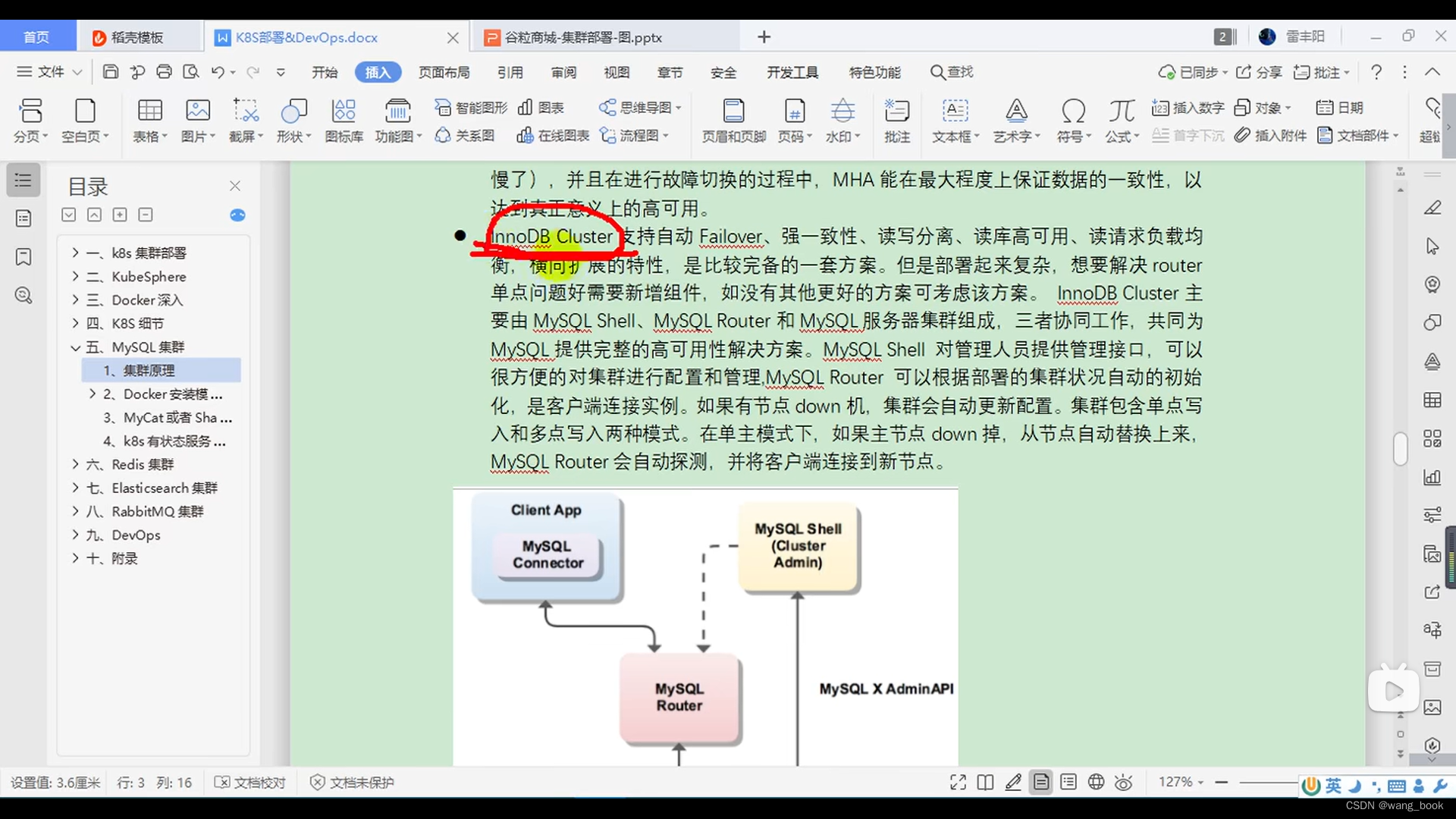Viewport: 1456px width, 819px height.
Task: Click the vertical scrollbar thumb
Action: 1400,448
